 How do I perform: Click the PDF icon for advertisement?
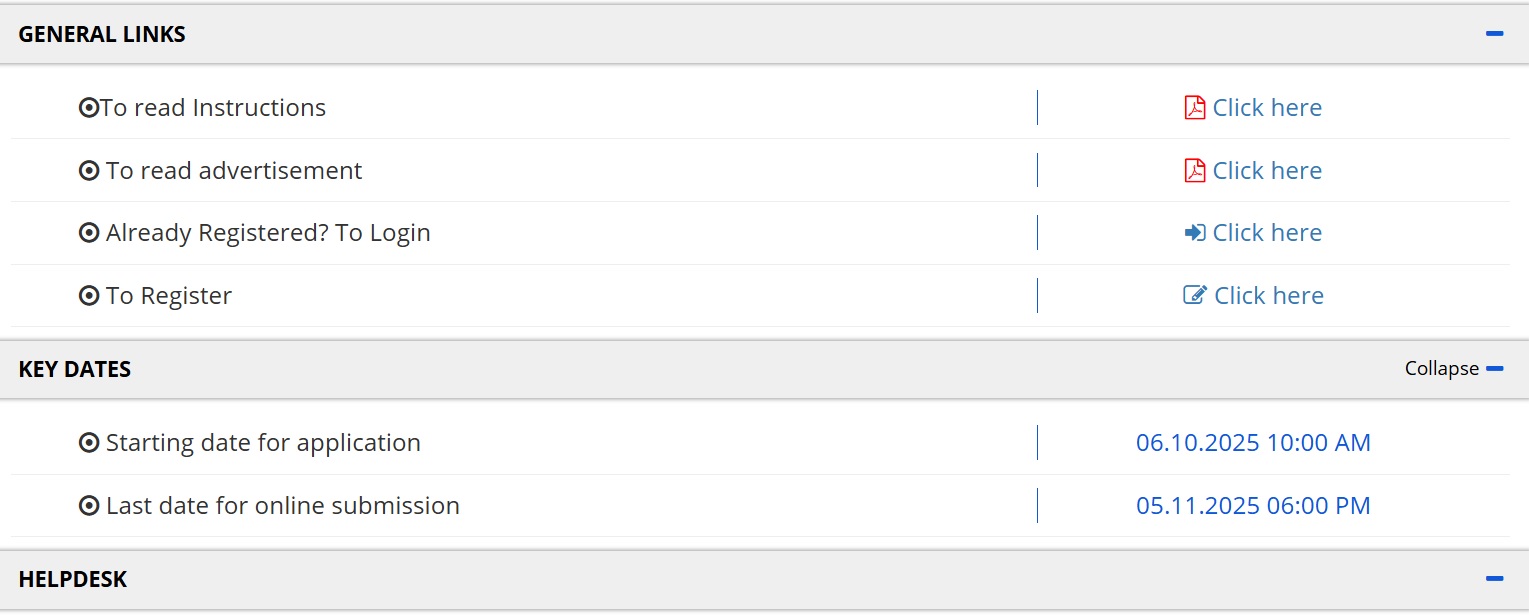pyautogui.click(x=1194, y=171)
